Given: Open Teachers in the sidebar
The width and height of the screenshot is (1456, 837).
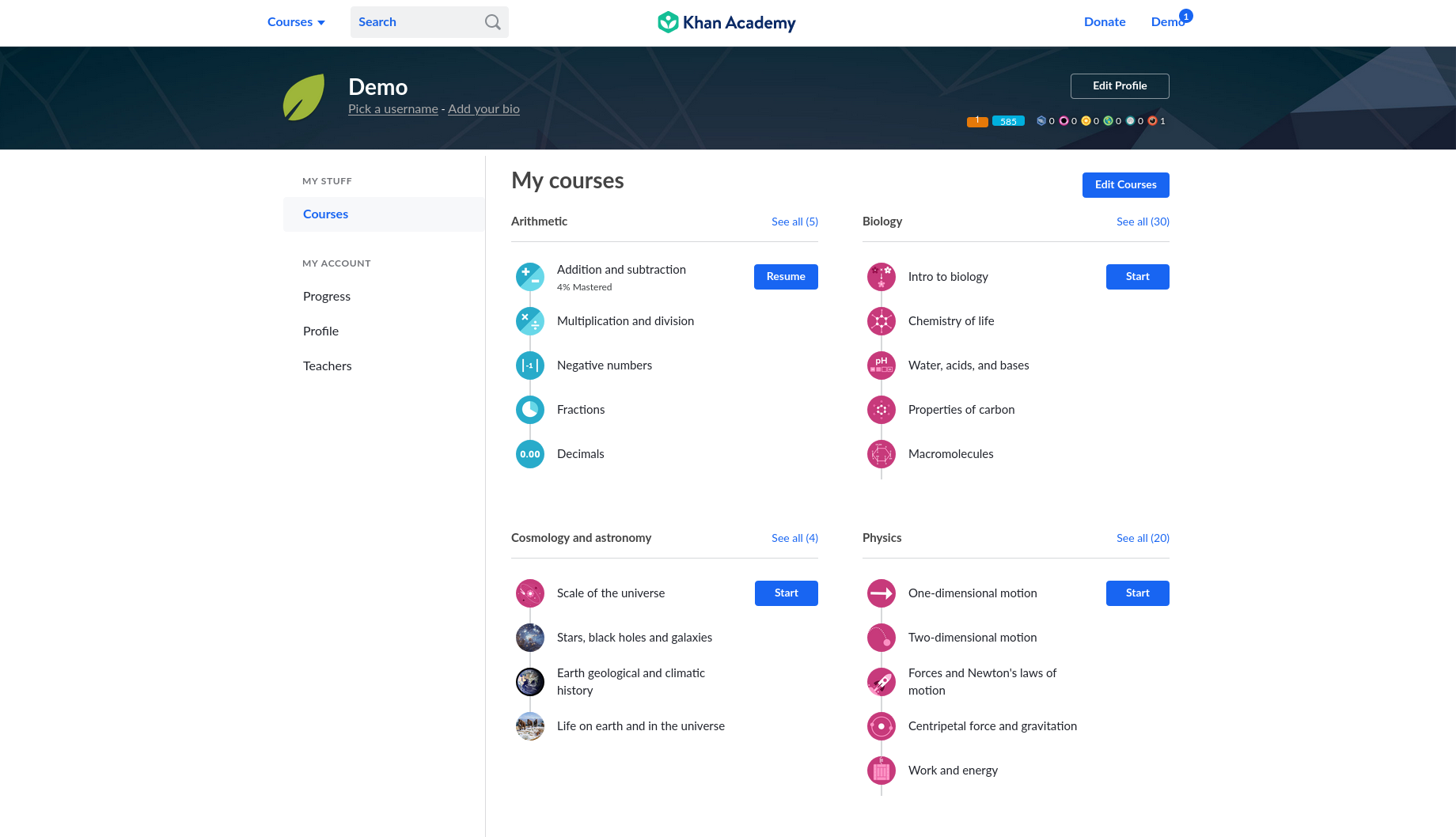Looking at the screenshot, I should 328,366.
